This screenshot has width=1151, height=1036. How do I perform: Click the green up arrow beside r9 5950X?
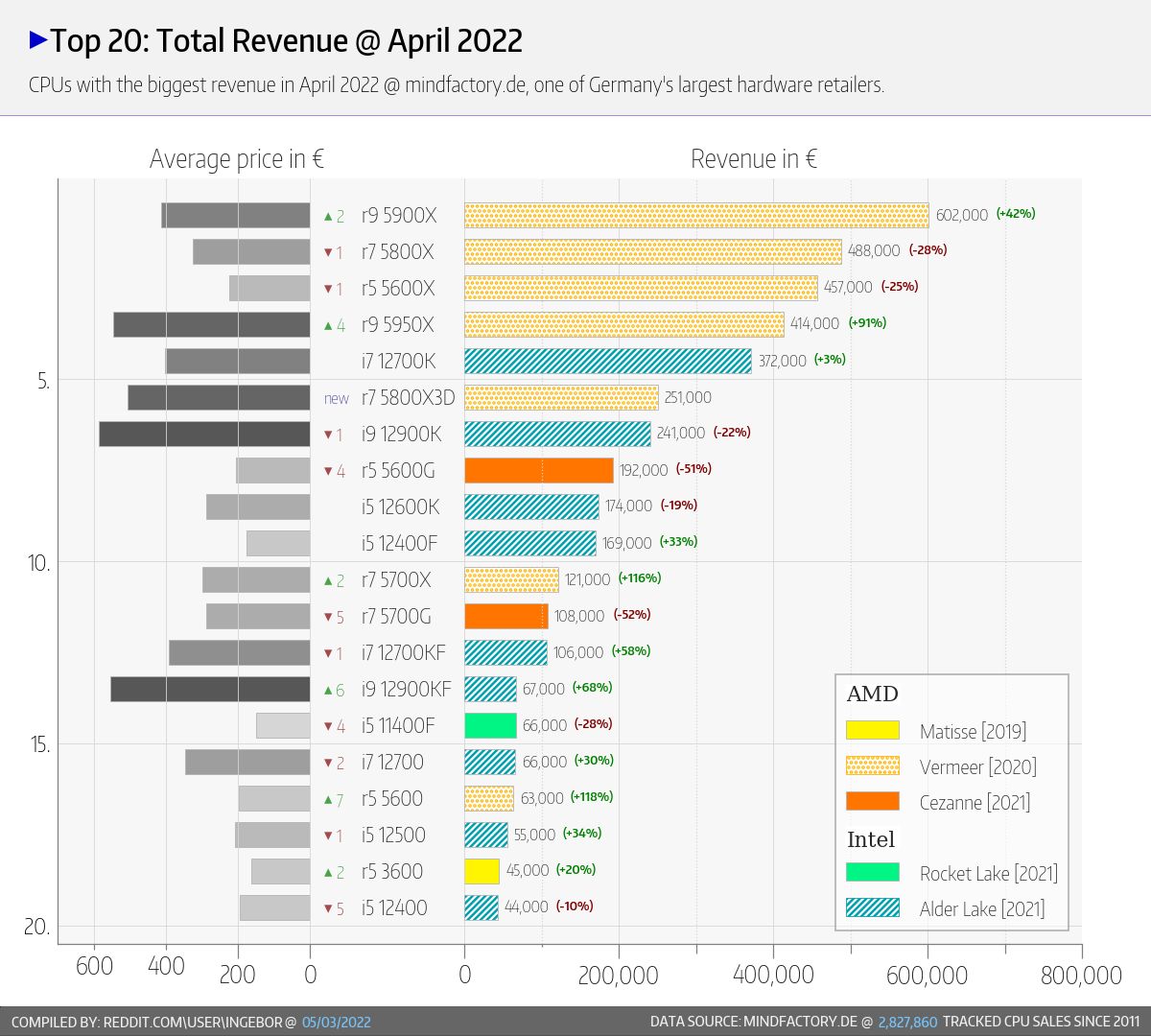tap(328, 326)
